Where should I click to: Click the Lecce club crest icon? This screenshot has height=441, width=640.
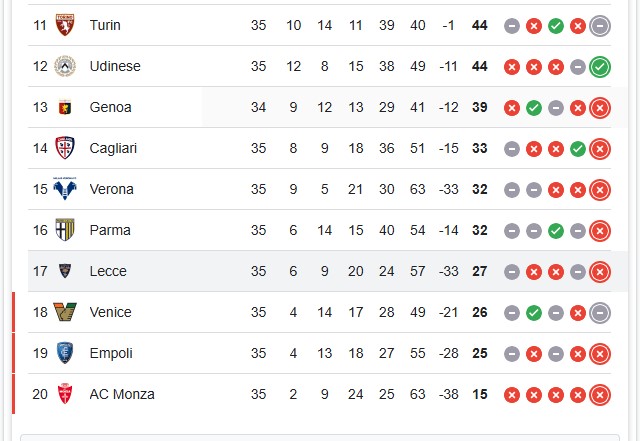tap(65, 271)
